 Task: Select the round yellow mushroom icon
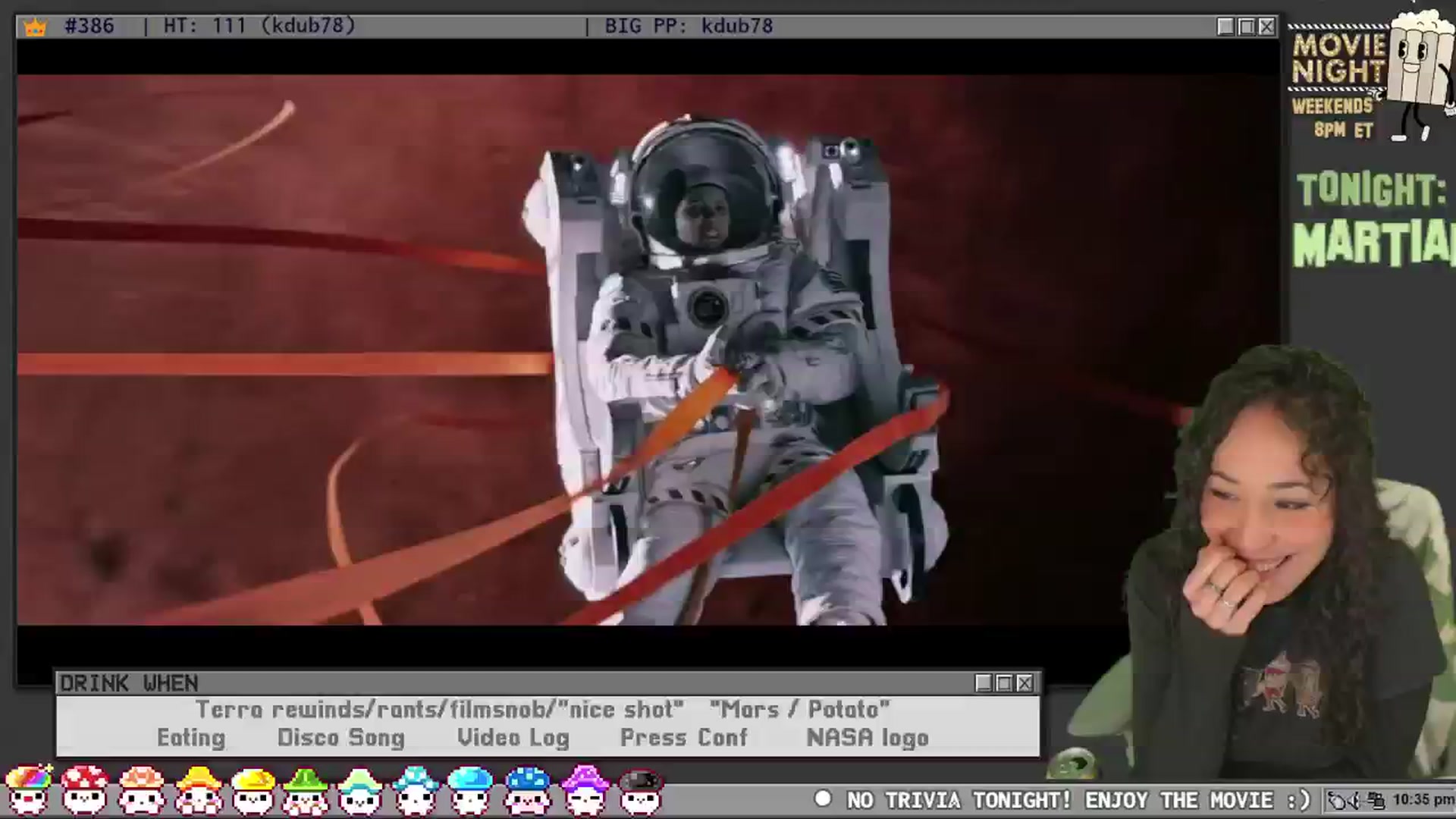[x=253, y=791]
